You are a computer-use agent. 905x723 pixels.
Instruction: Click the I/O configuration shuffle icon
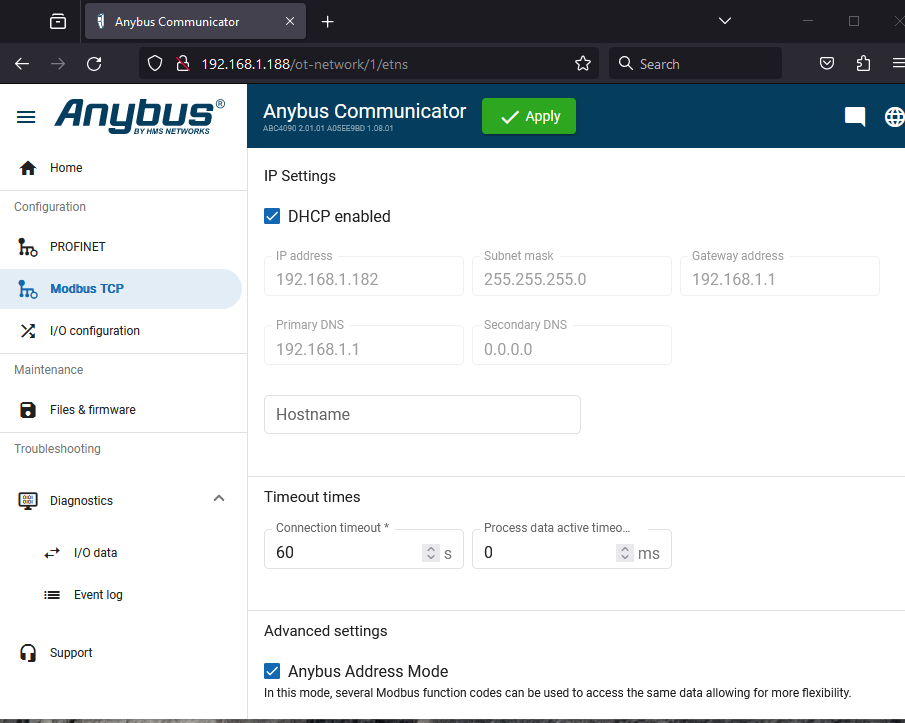pos(28,331)
